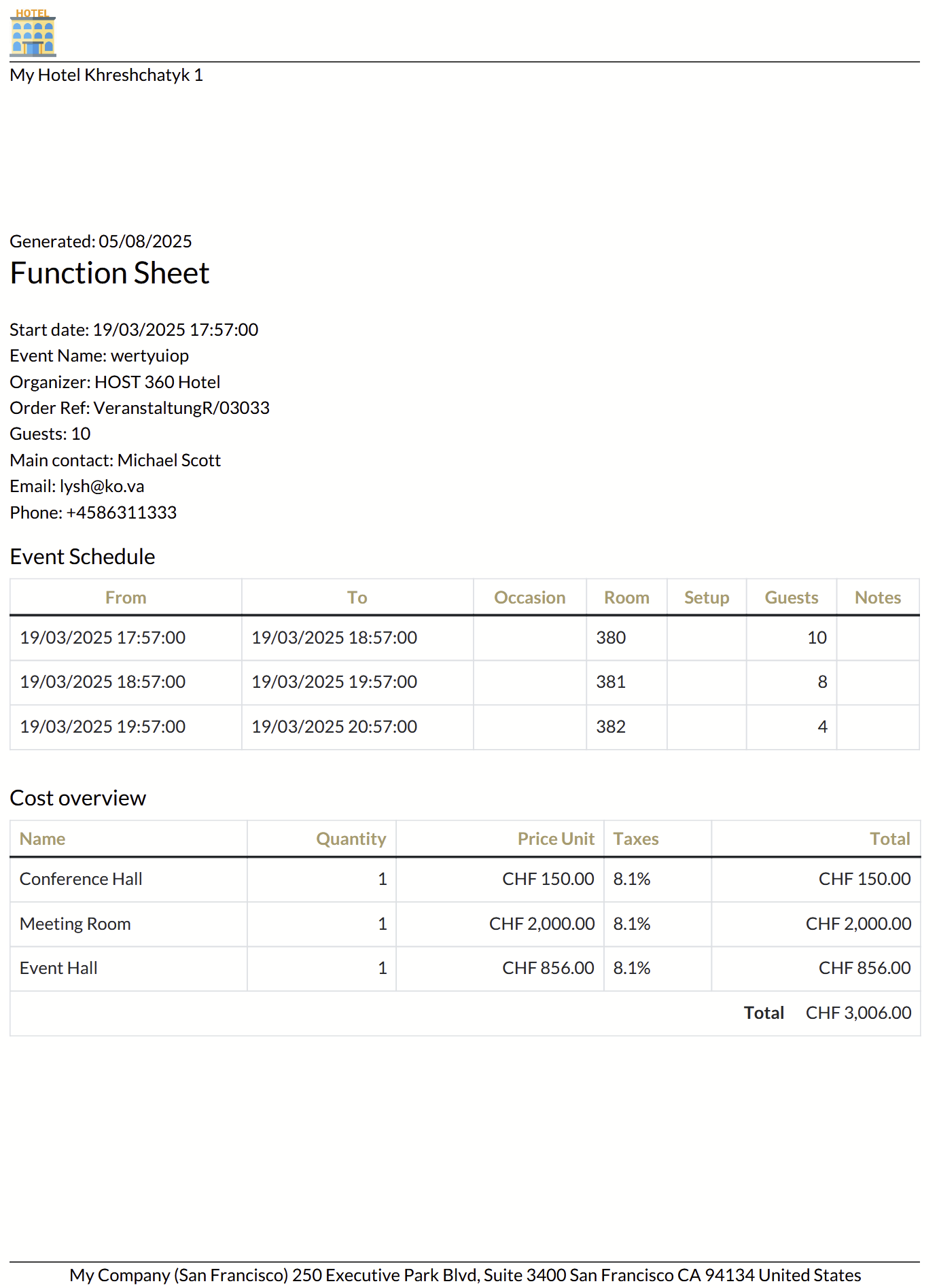Click the Notes column header
Screen dimensions: 939x1288
[x=877, y=597]
